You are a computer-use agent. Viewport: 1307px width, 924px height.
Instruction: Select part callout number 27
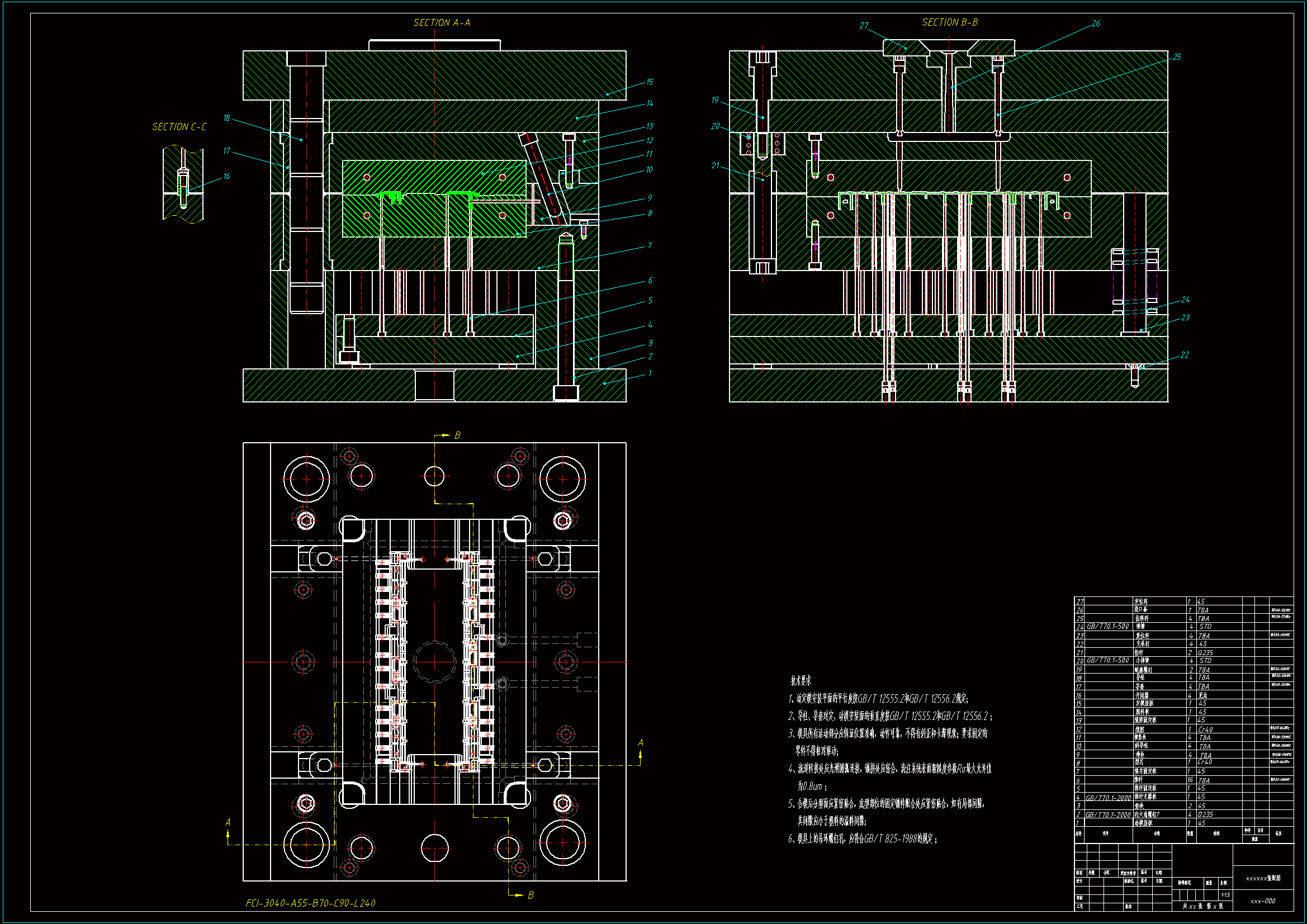pos(864,26)
